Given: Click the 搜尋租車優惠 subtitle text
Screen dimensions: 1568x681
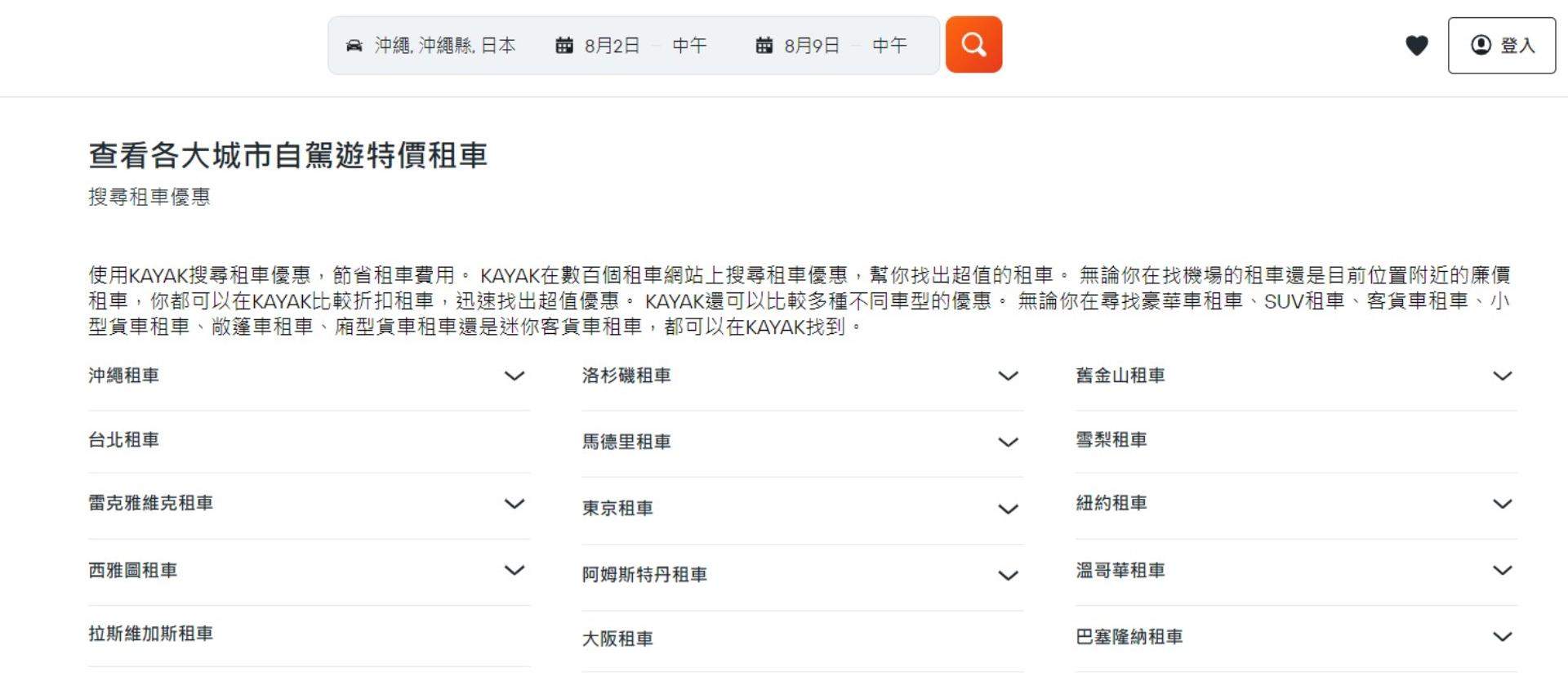Looking at the screenshot, I should coord(149,197).
